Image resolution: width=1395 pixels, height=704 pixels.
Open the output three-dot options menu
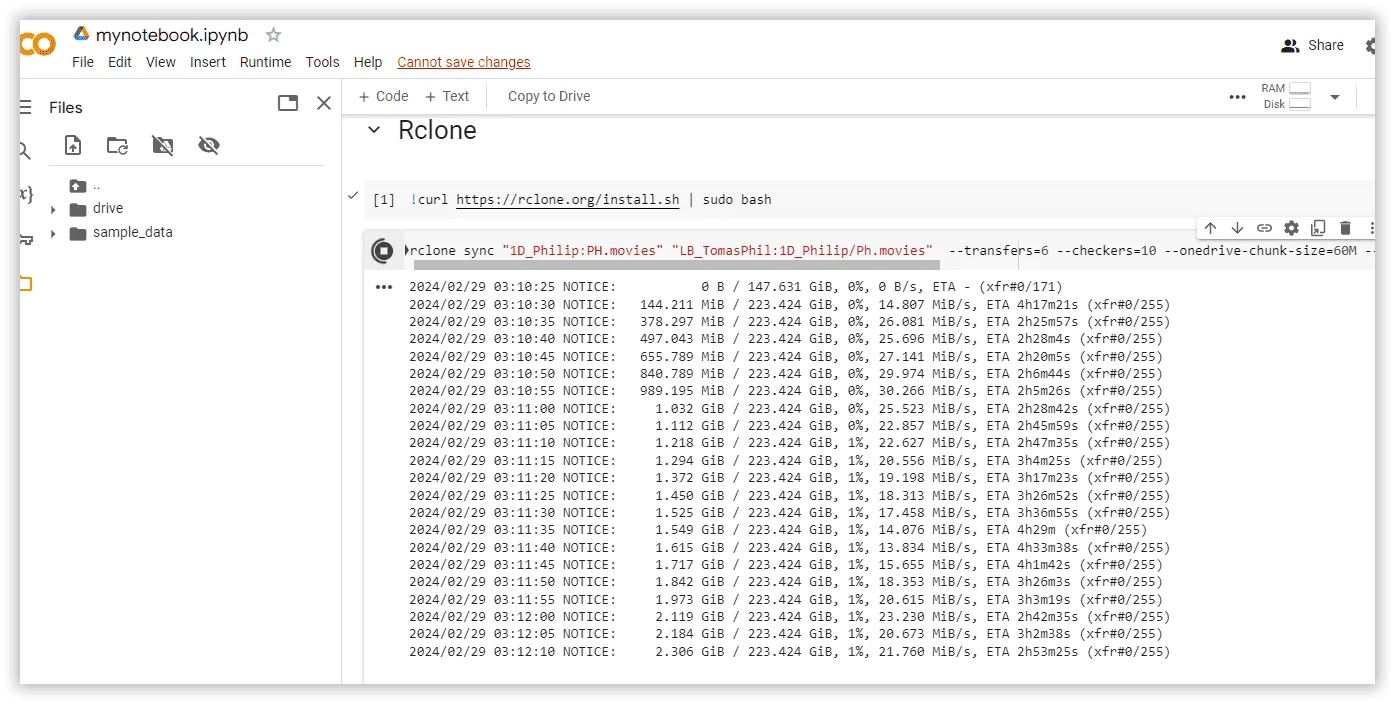[384, 287]
